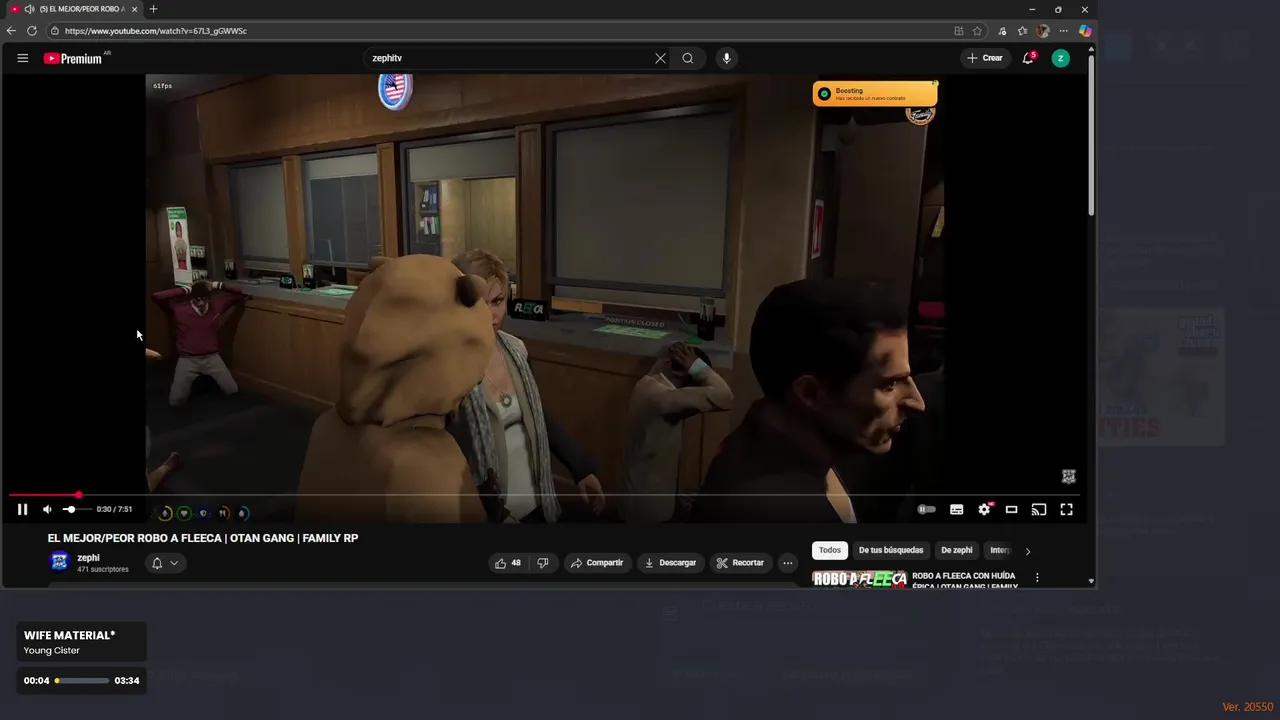The image size is (1280, 720).
Task: Click the page vertical scrollbar
Action: [x=1091, y=135]
